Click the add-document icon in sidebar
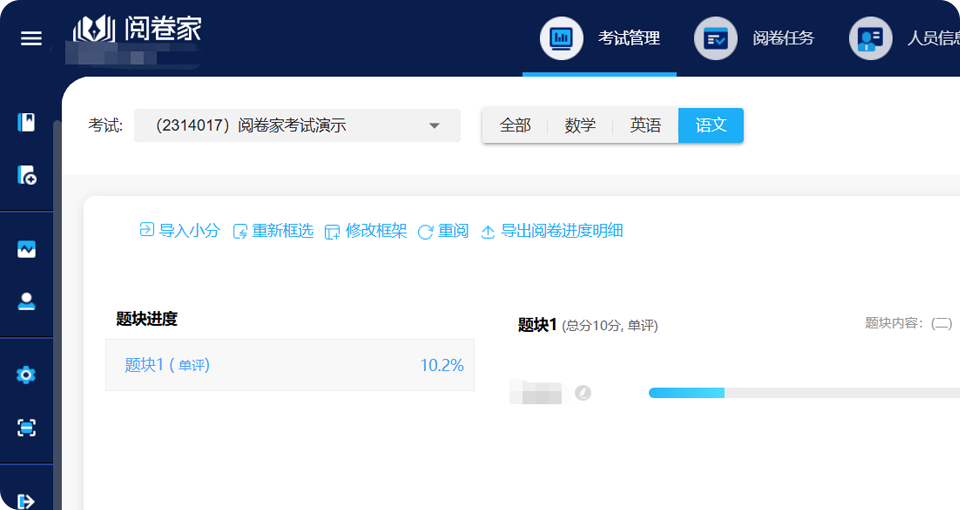This screenshot has height=510, width=960. coord(27,176)
